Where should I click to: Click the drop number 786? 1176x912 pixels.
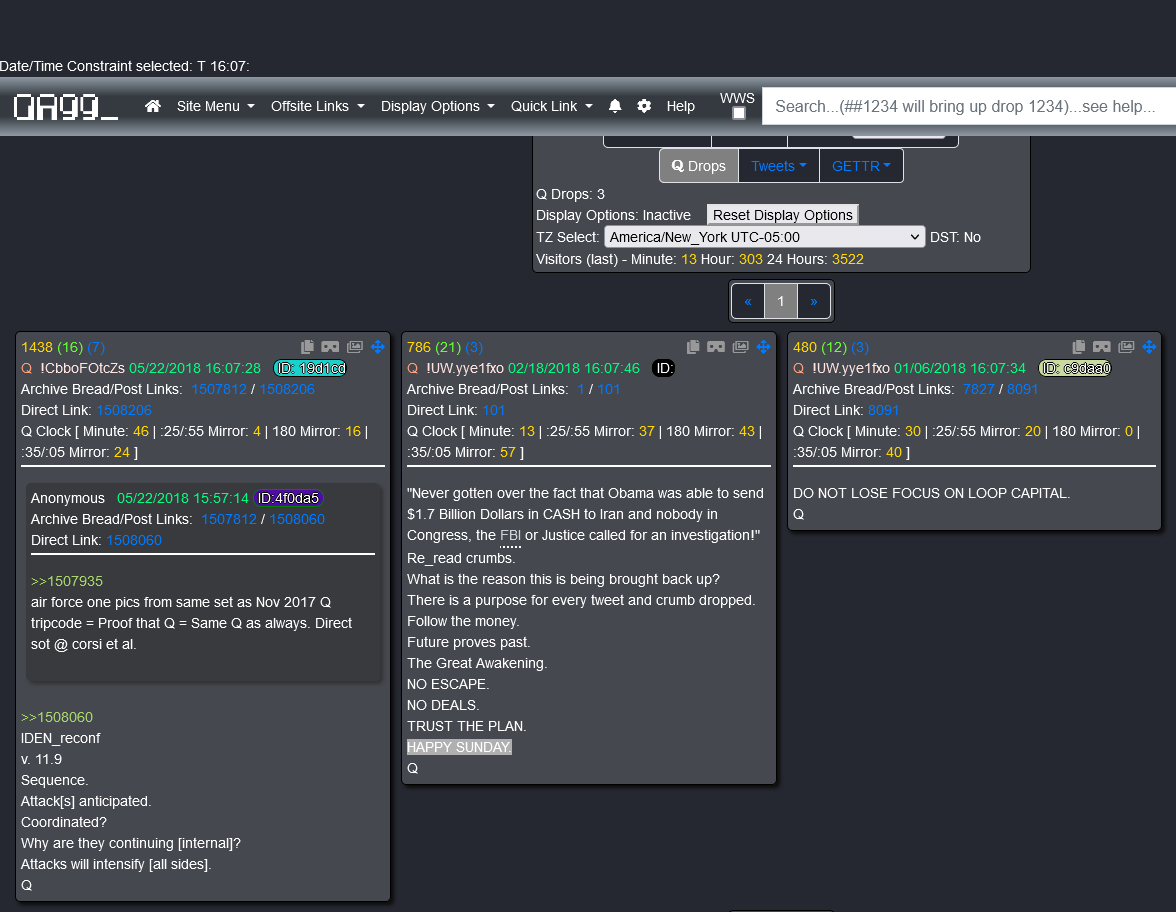(419, 347)
